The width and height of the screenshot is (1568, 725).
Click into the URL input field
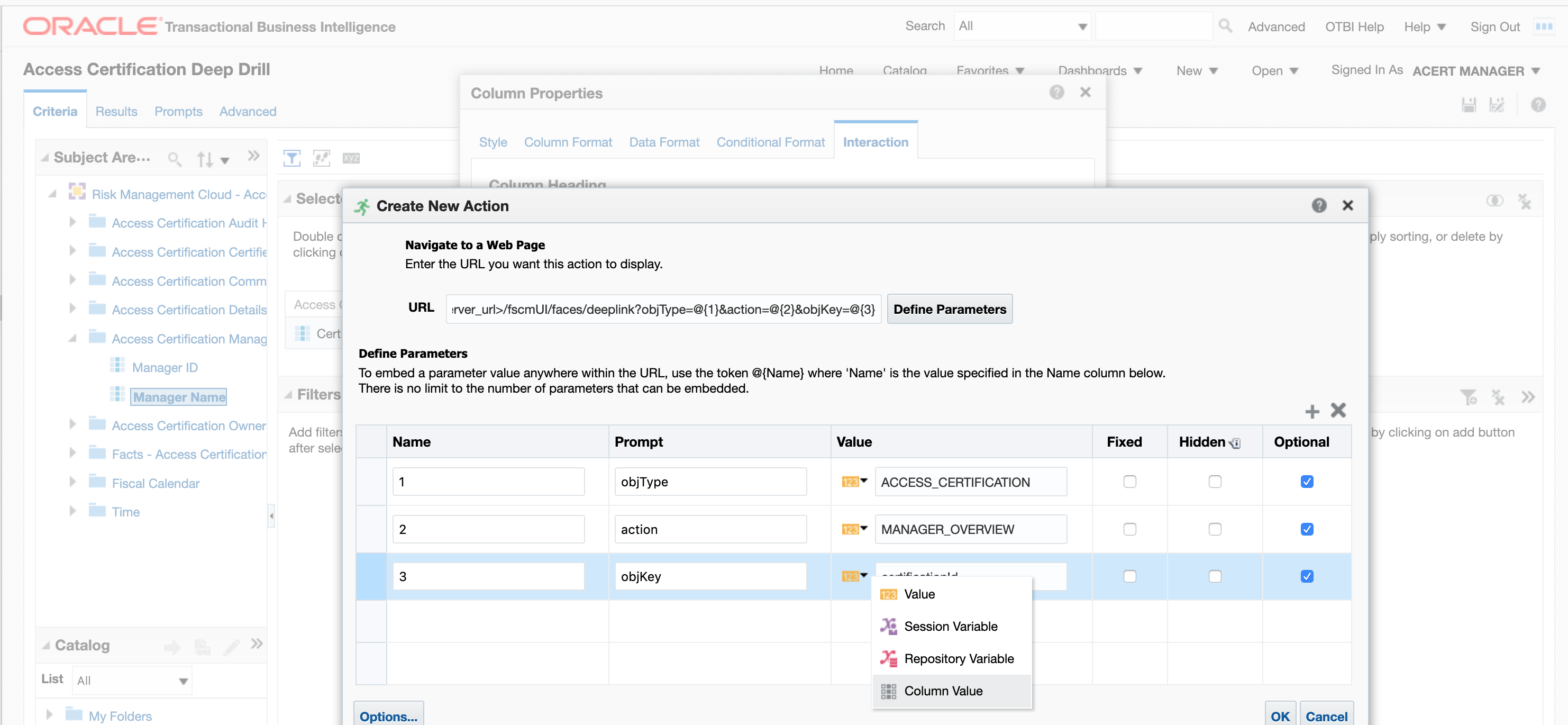pos(663,309)
